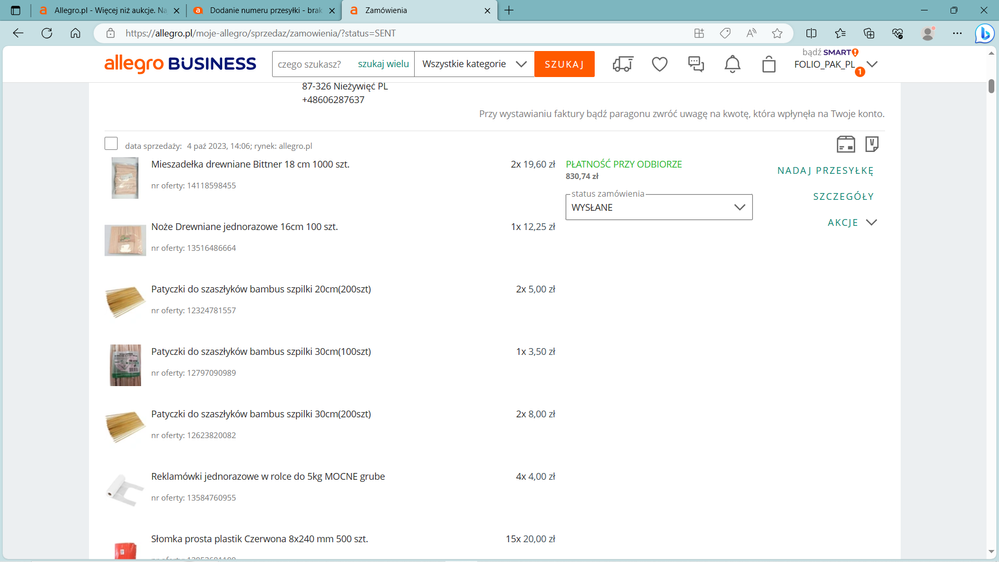Viewport: 999px width, 562px height.
Task: Open Mieszadełka drewniane Bittner offer
Action: click(x=250, y=164)
